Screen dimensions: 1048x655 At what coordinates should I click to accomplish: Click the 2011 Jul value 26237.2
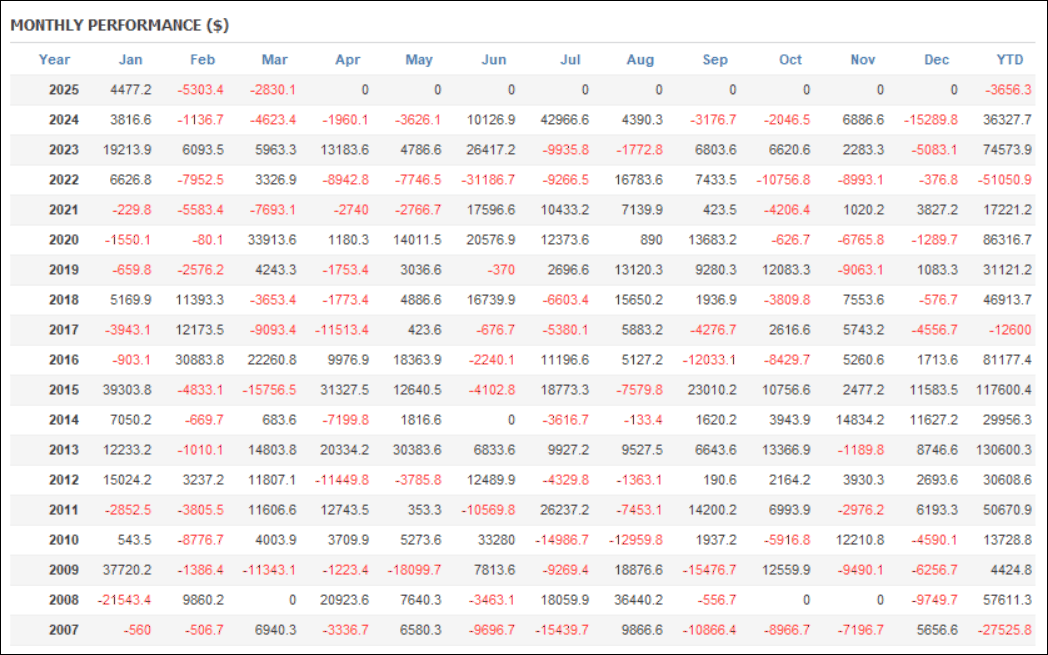click(565, 510)
